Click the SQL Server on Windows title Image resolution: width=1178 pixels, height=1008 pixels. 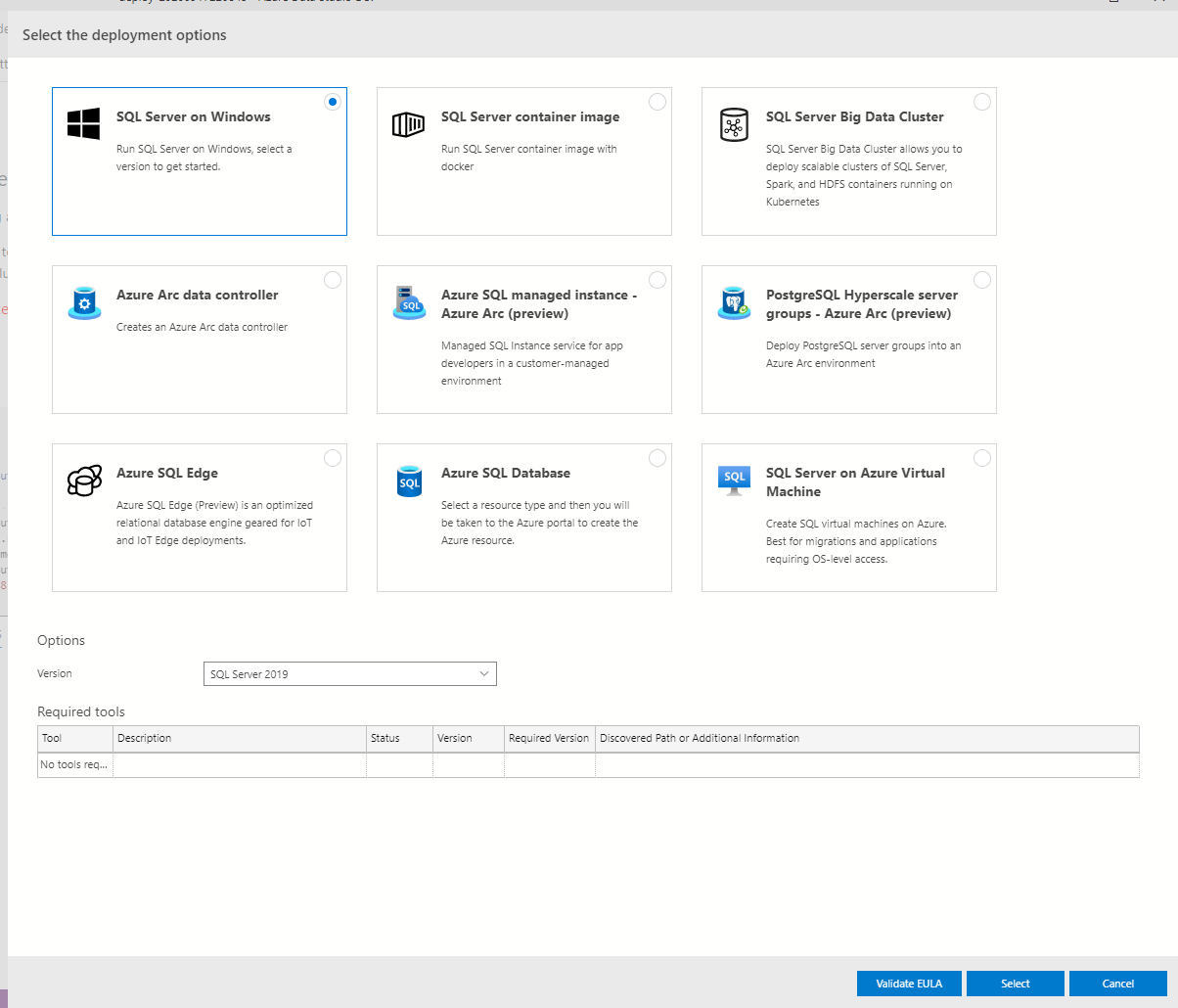click(x=194, y=116)
